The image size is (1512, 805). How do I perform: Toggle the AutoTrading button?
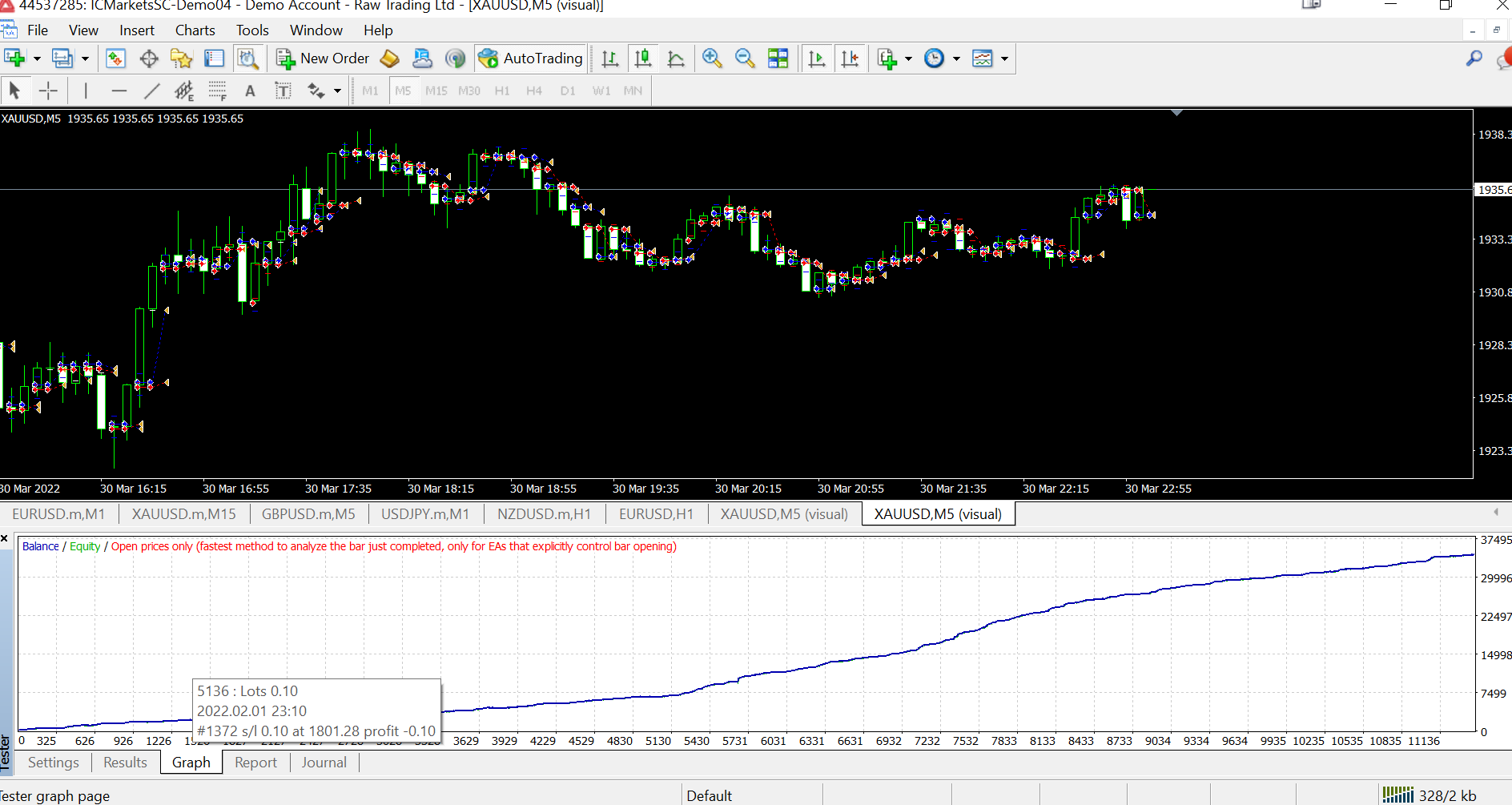tap(531, 58)
